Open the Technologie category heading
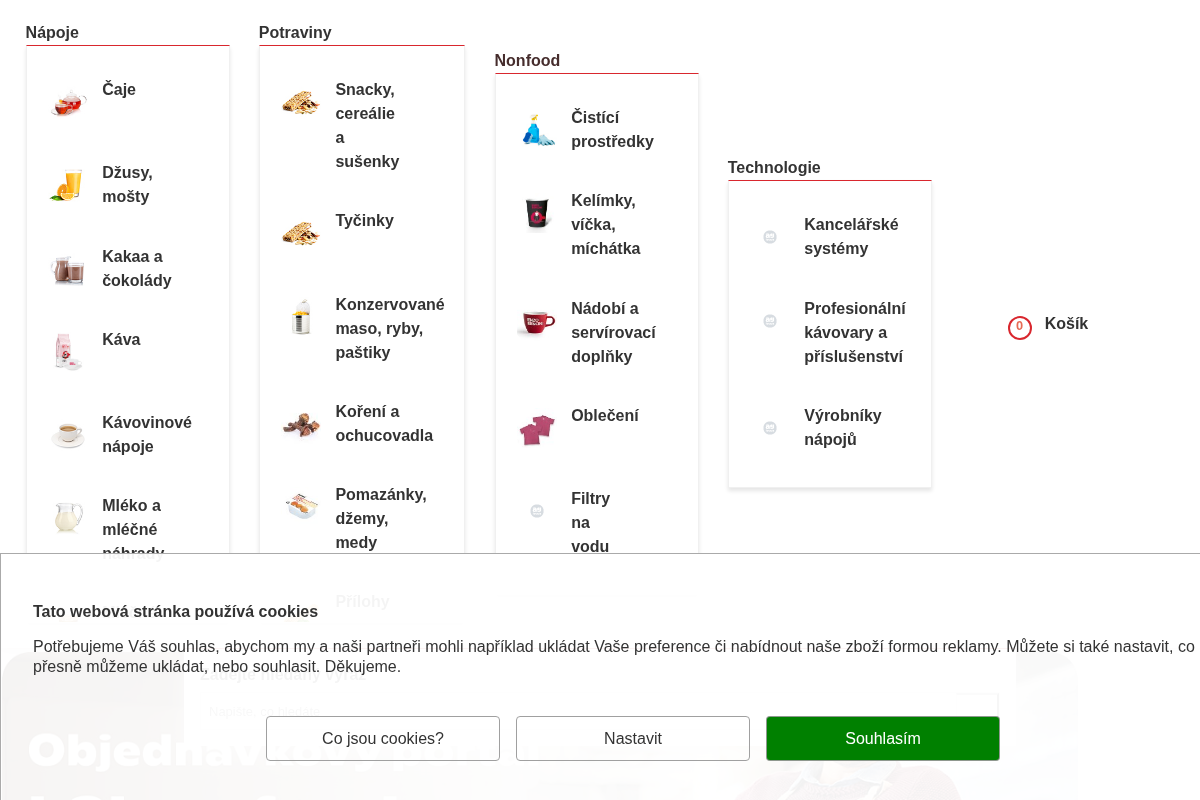The width and height of the screenshot is (1200, 800). click(x=774, y=167)
